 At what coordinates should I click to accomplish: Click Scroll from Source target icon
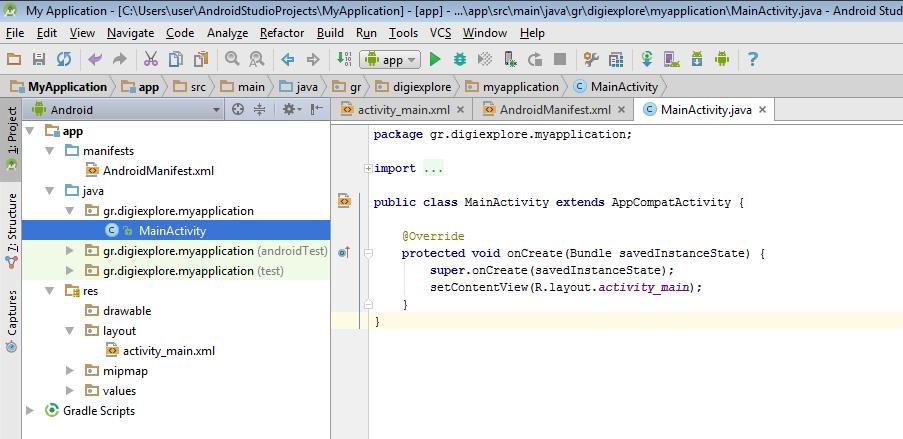pyautogui.click(x=238, y=109)
